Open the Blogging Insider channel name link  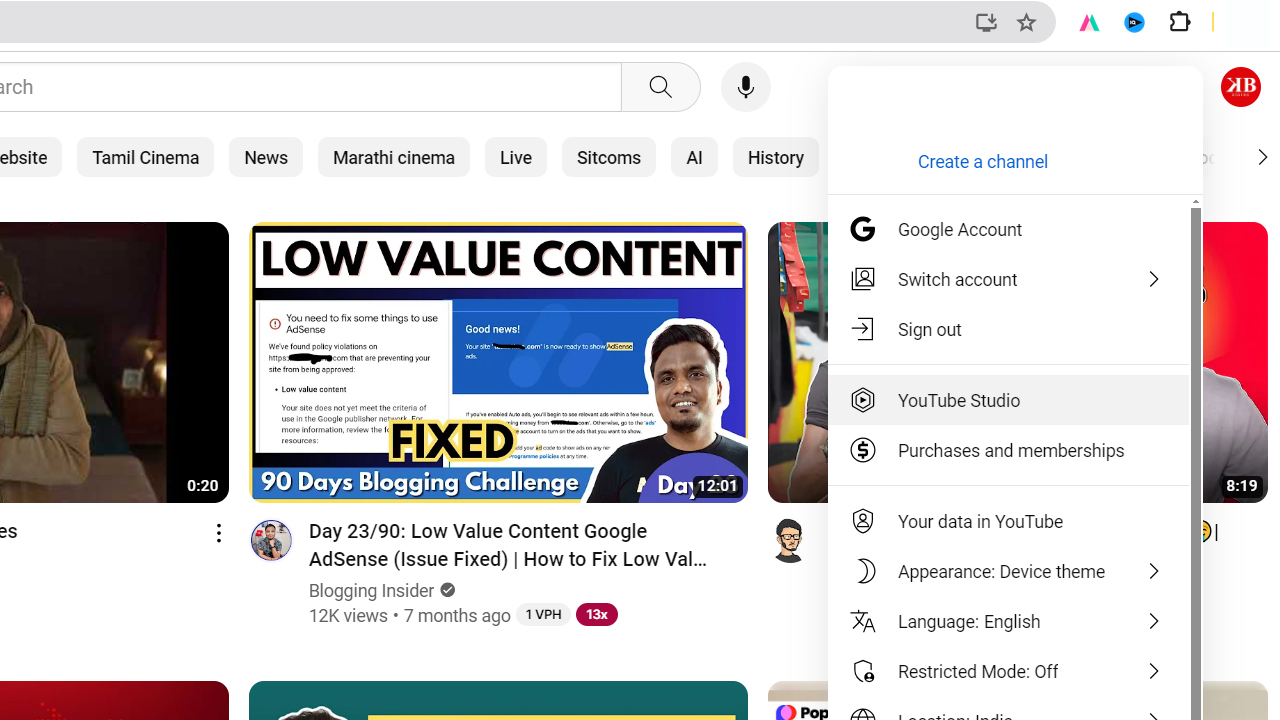(x=371, y=590)
